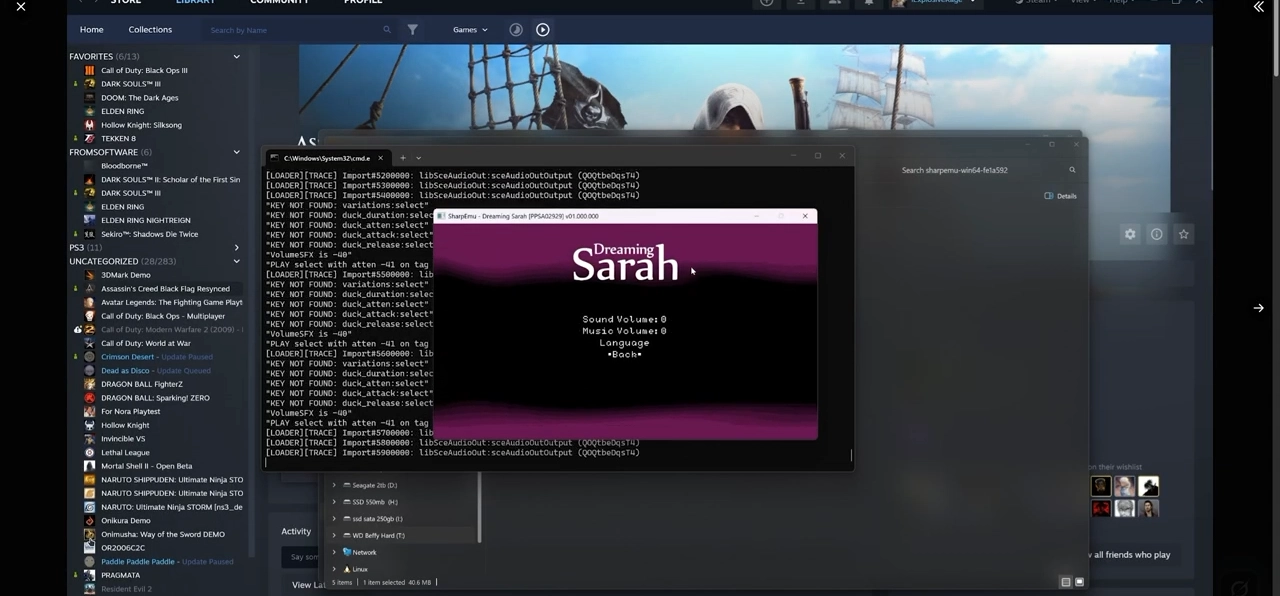Viewport: 1280px width, 596px height.
Task: Adjust Sound Volume option in Dreaming Sarah
Action: pos(624,319)
